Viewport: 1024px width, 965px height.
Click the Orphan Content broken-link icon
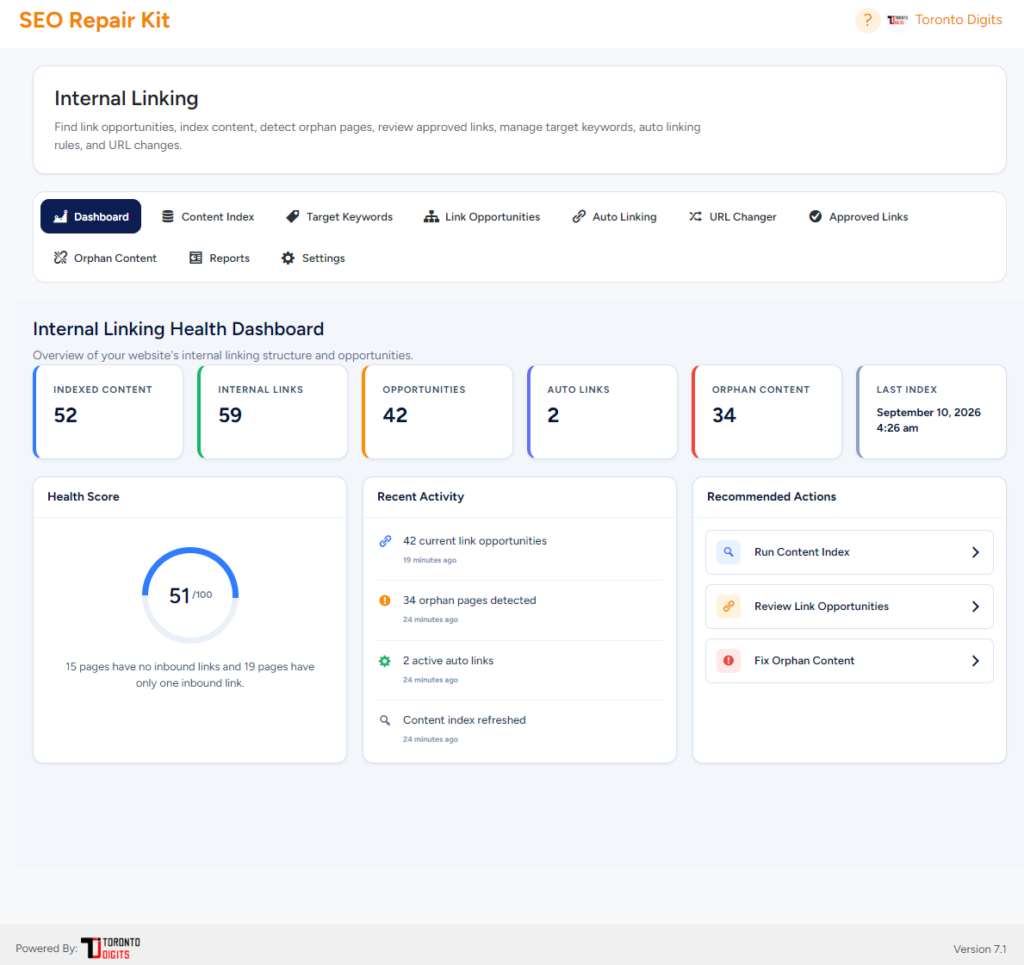[61, 258]
